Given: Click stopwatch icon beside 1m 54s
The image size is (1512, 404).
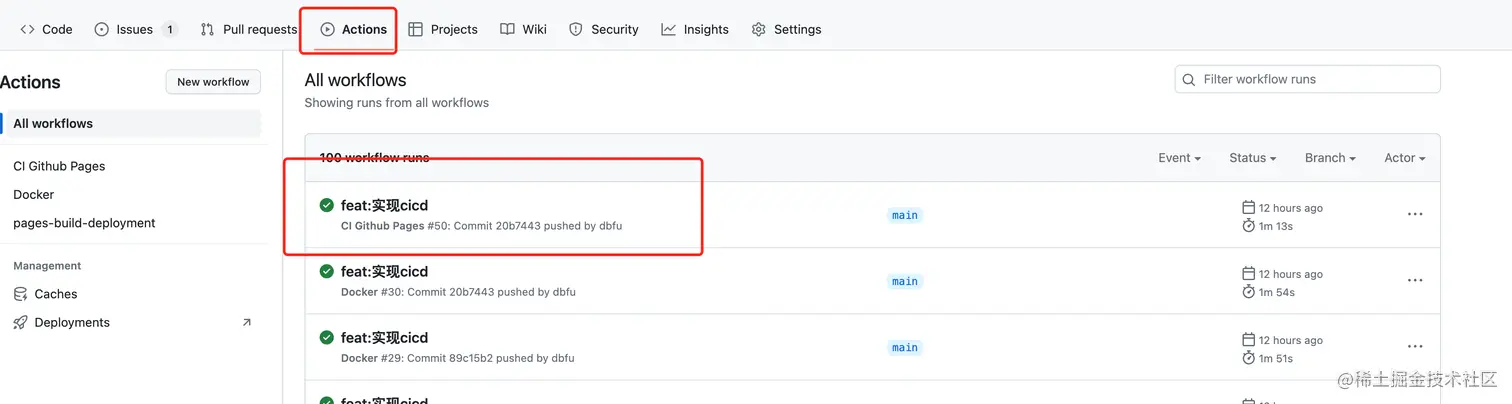Looking at the screenshot, I should (x=1248, y=292).
